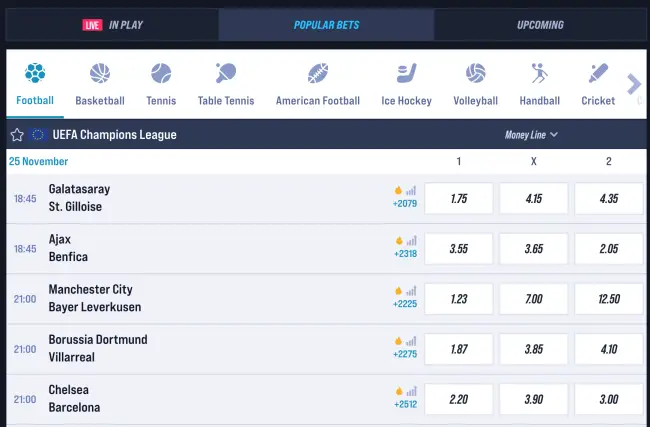650x427 pixels.
Task: Select the Ajax vs Benfica draw odds 3.65
Action: (534, 249)
